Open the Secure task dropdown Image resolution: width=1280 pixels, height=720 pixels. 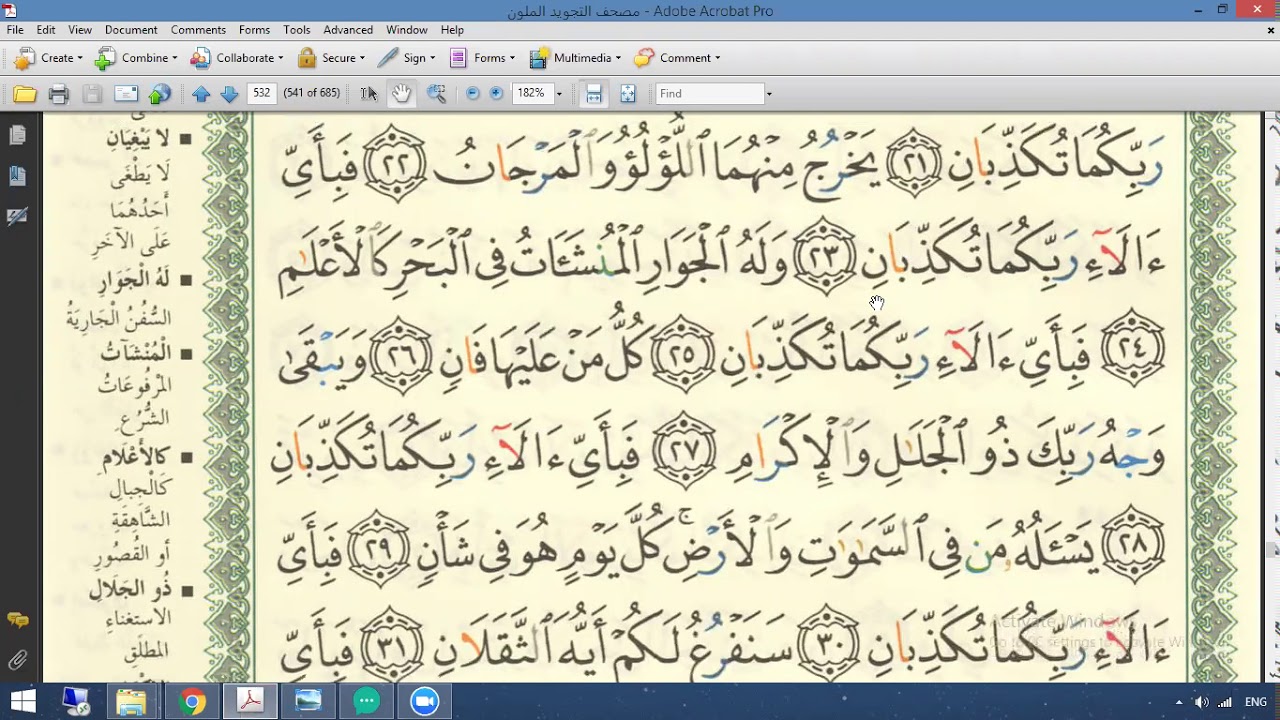pos(332,58)
